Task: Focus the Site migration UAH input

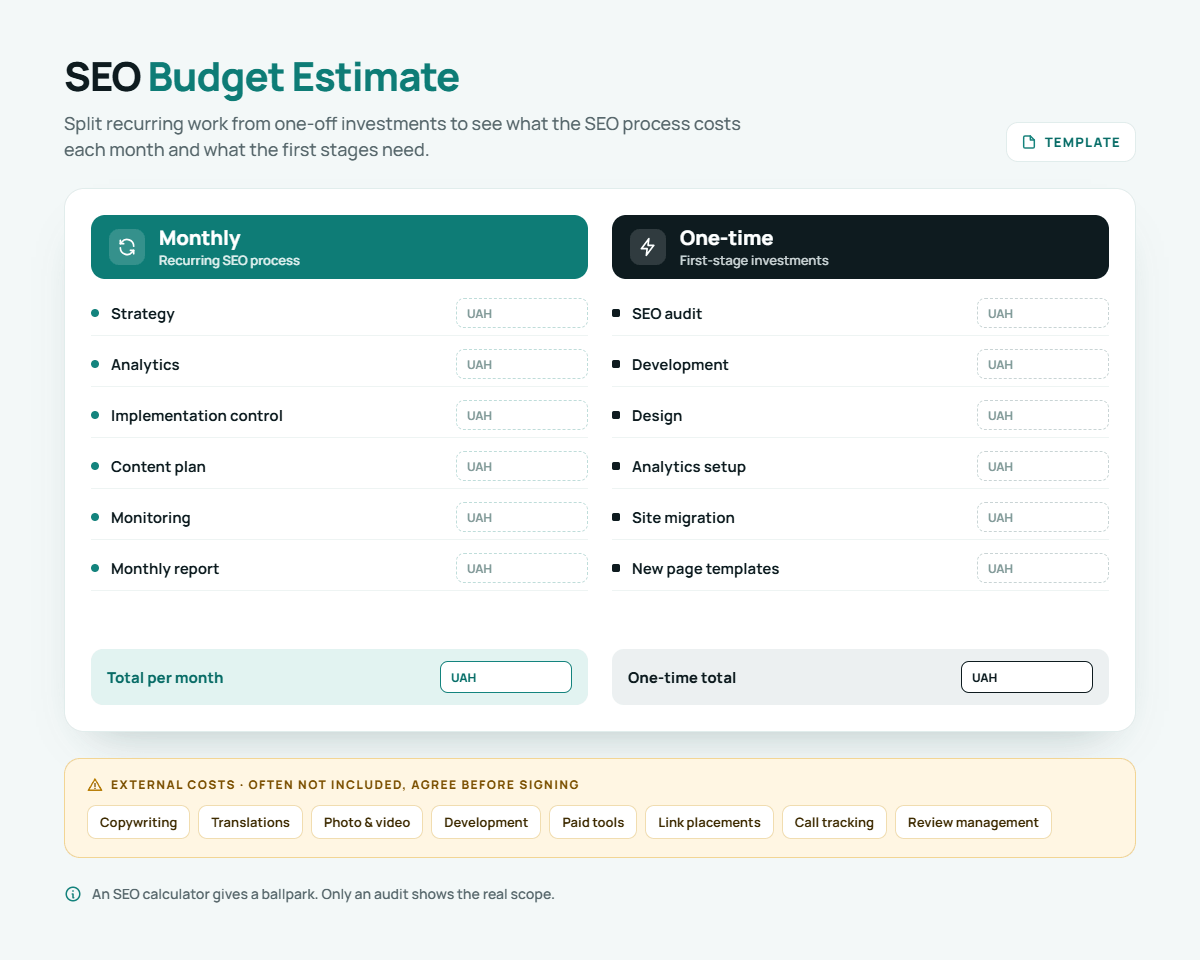Action: coord(1043,517)
